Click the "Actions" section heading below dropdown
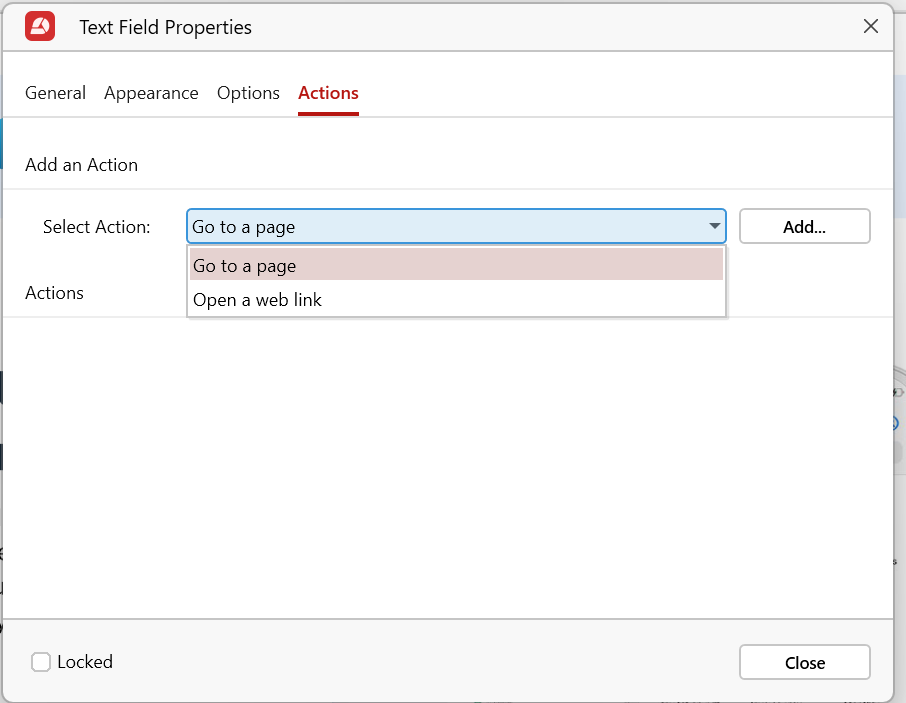This screenshot has height=703, width=906. click(54, 293)
